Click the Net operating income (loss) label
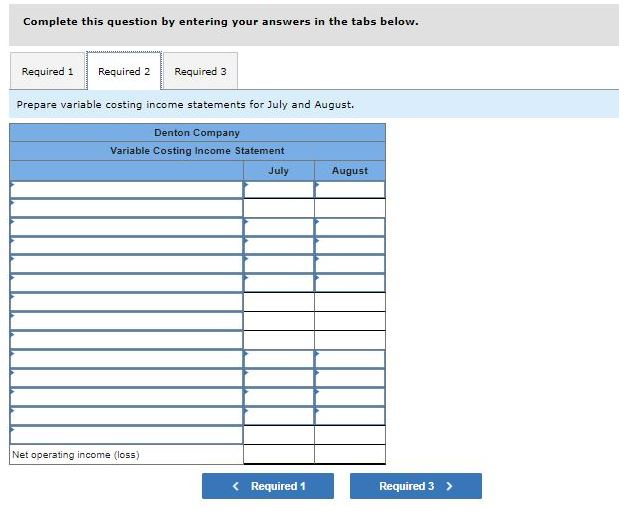 (x=76, y=455)
